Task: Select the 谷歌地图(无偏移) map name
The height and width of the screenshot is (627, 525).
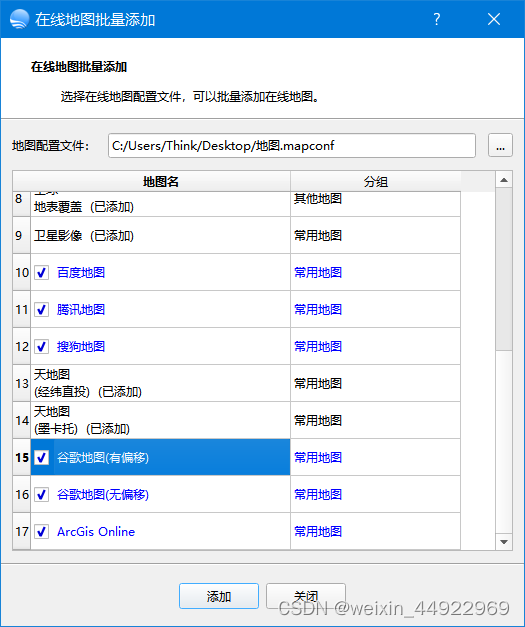Action: pyautogui.click(x=103, y=495)
